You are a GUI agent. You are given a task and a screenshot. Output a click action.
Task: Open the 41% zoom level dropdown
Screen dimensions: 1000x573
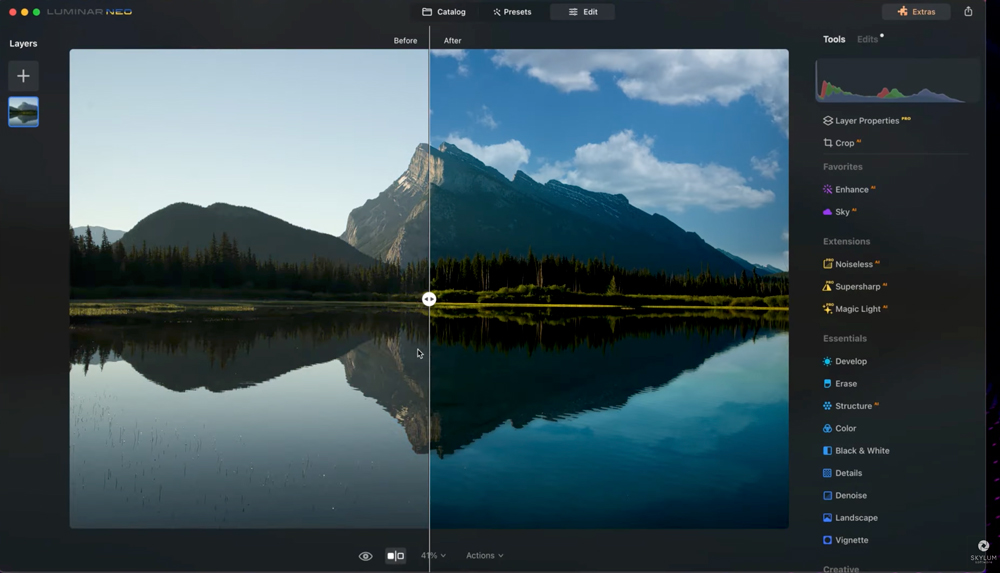tap(433, 556)
